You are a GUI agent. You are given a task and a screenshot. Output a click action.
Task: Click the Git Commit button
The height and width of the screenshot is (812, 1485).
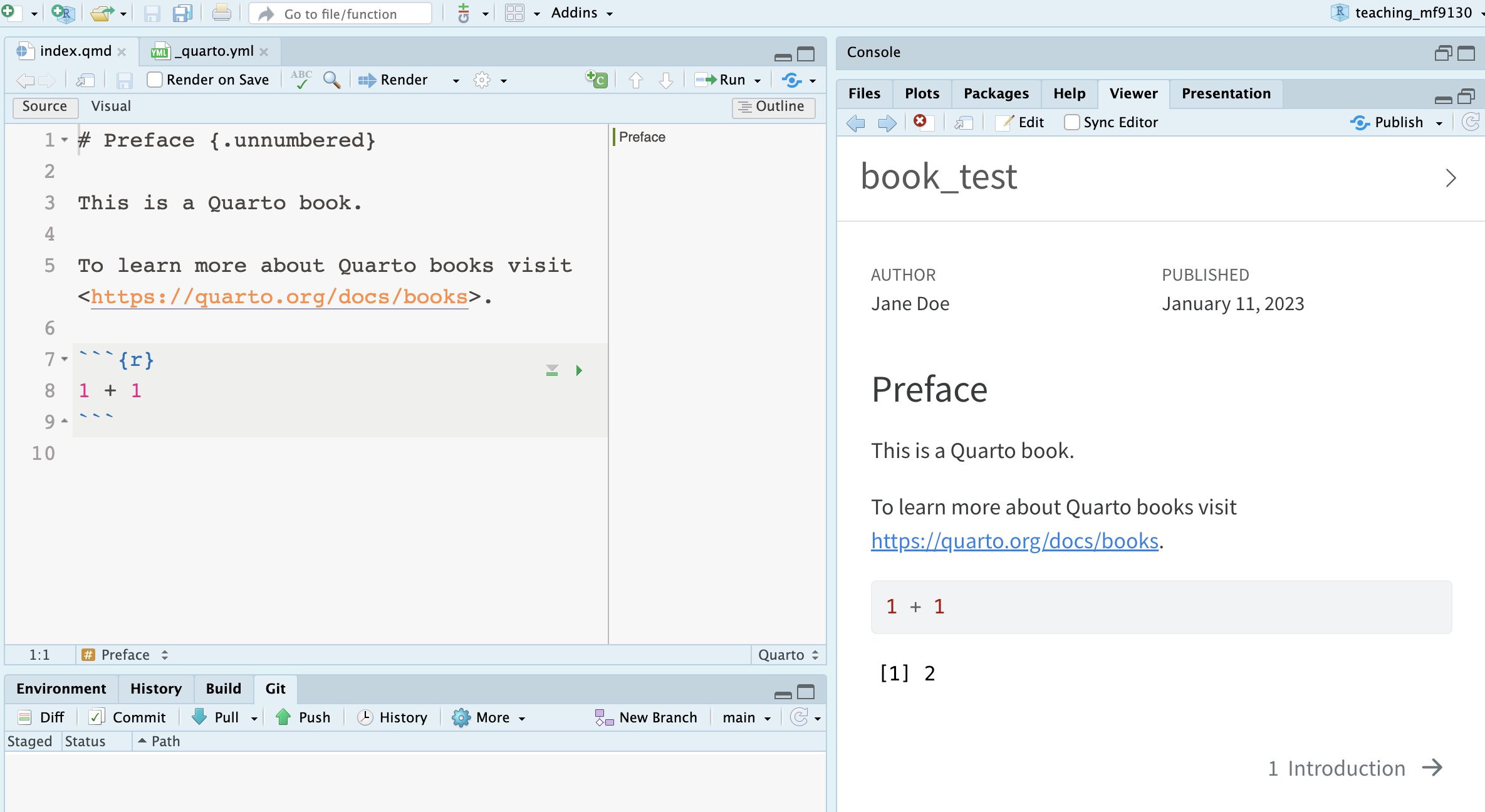tap(127, 717)
